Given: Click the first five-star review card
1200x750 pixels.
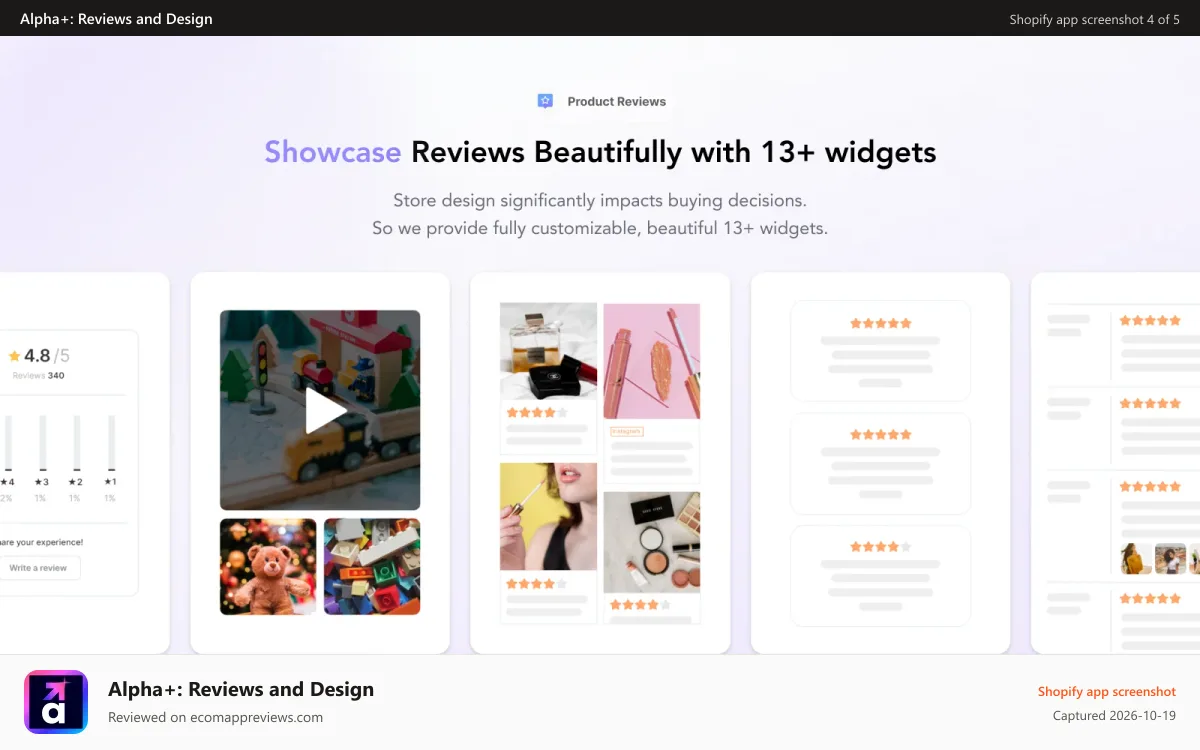Looking at the screenshot, I should coord(880,351).
